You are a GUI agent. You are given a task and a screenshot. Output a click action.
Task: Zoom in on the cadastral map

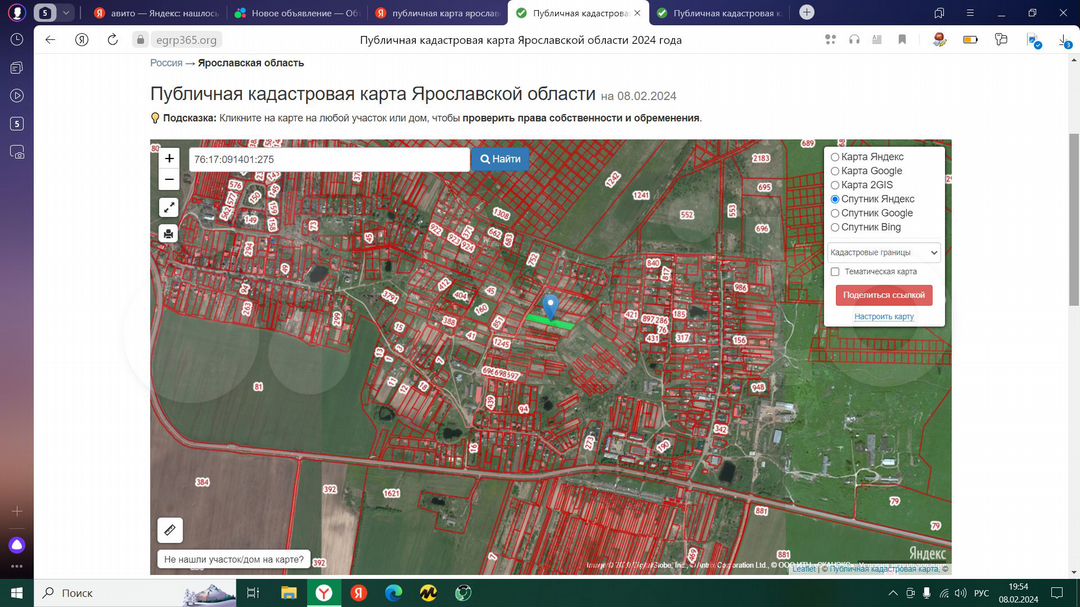click(x=169, y=158)
